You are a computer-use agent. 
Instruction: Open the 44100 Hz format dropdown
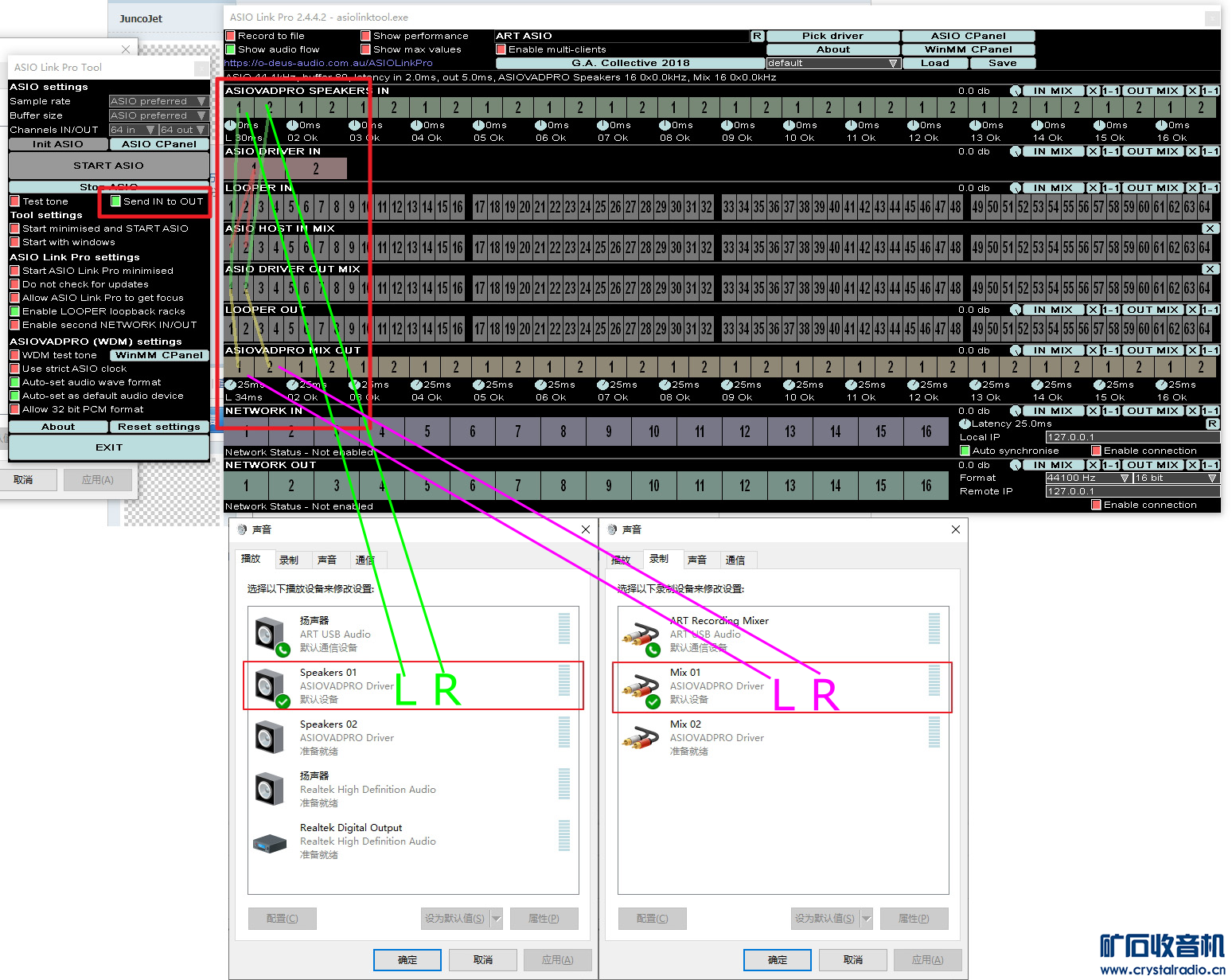(x=1088, y=478)
